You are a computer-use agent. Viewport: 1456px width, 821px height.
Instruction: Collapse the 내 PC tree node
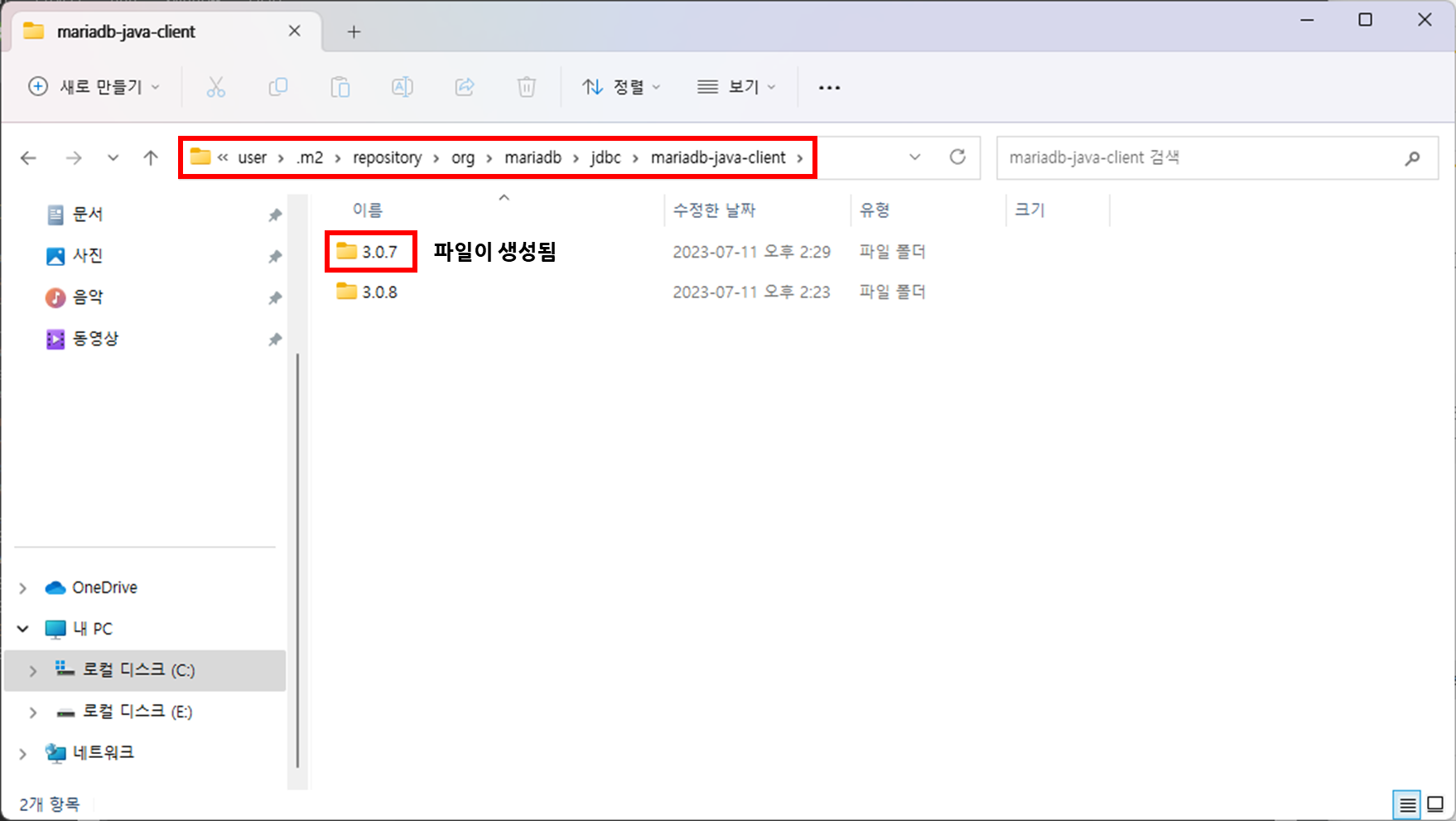pyautogui.click(x=23, y=629)
